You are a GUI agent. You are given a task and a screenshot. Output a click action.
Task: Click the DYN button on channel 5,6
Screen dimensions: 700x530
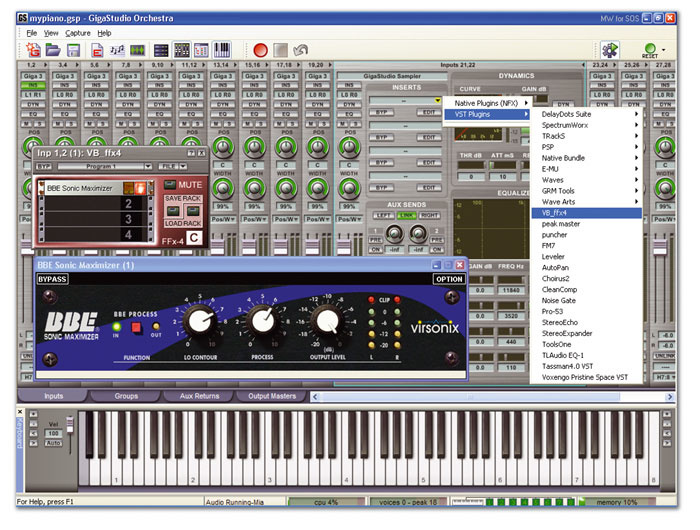(96, 104)
